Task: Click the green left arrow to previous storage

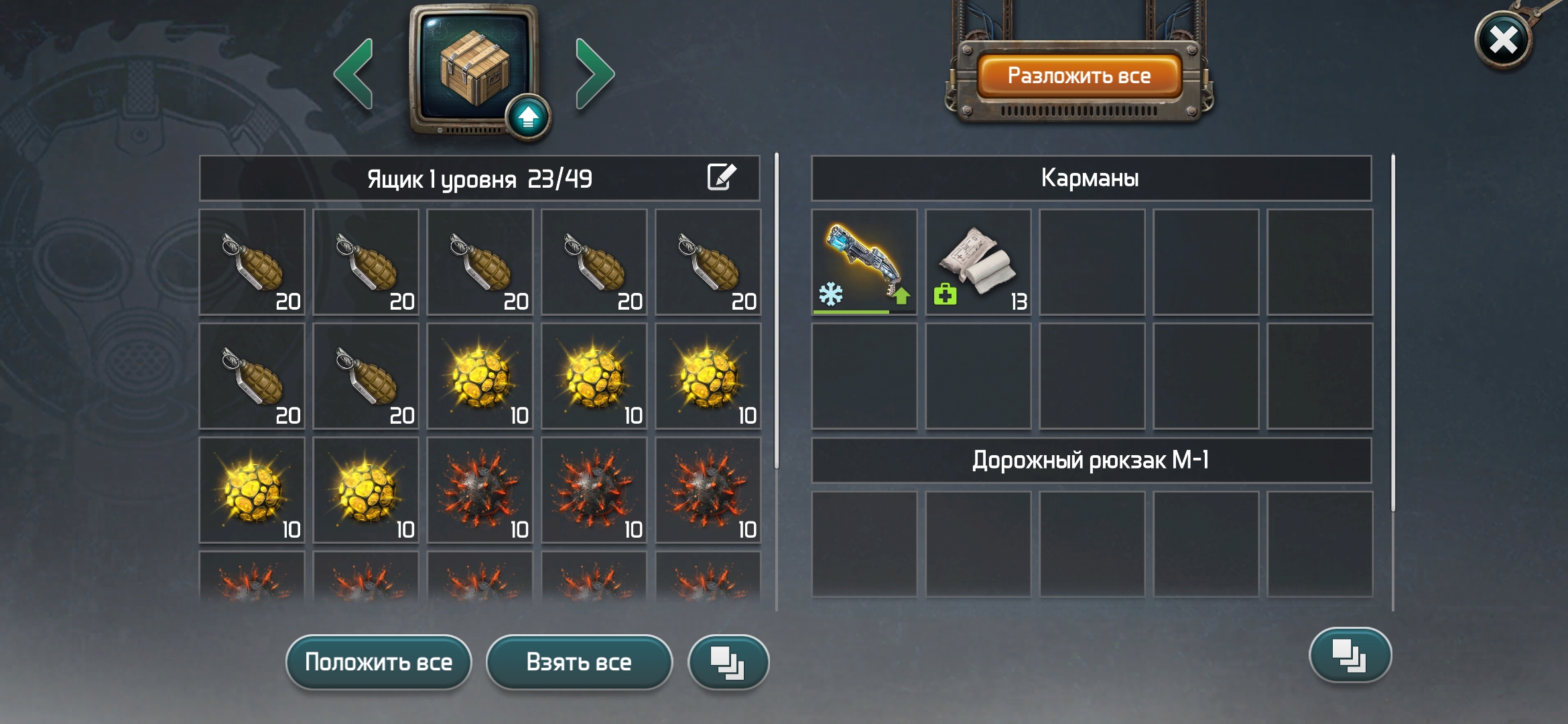Action: [353, 74]
